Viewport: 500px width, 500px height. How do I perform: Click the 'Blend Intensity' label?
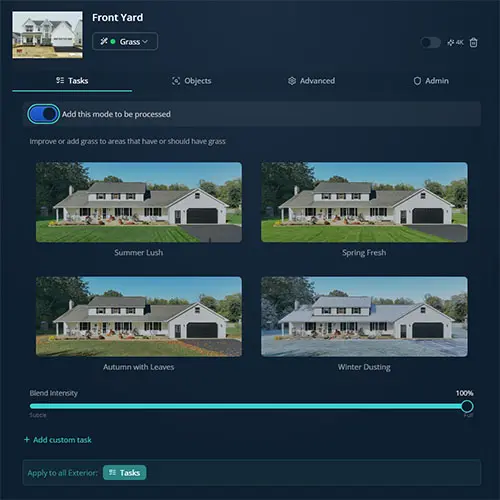(54, 393)
